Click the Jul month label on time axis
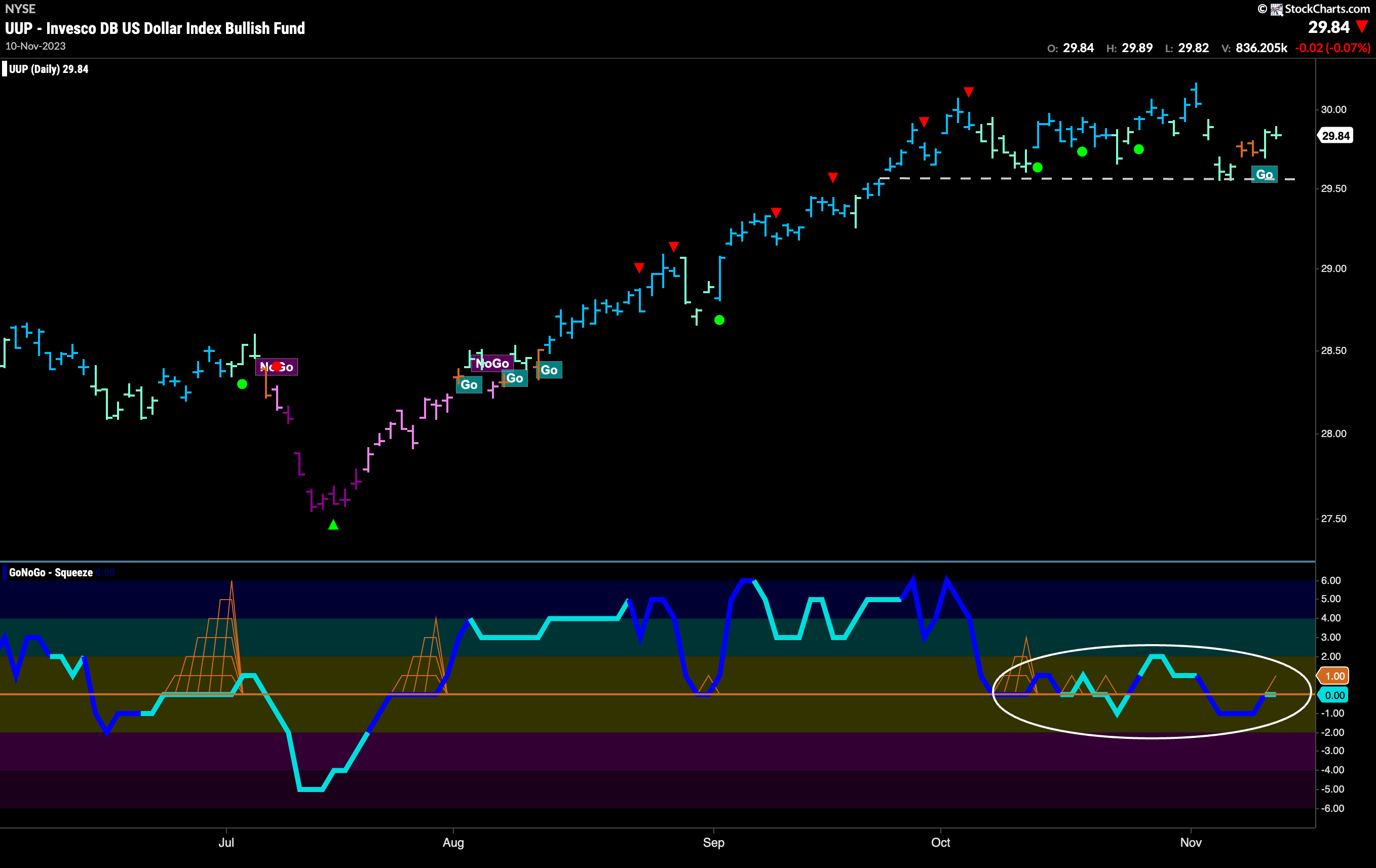Viewport: 1376px width, 868px height. point(226,842)
